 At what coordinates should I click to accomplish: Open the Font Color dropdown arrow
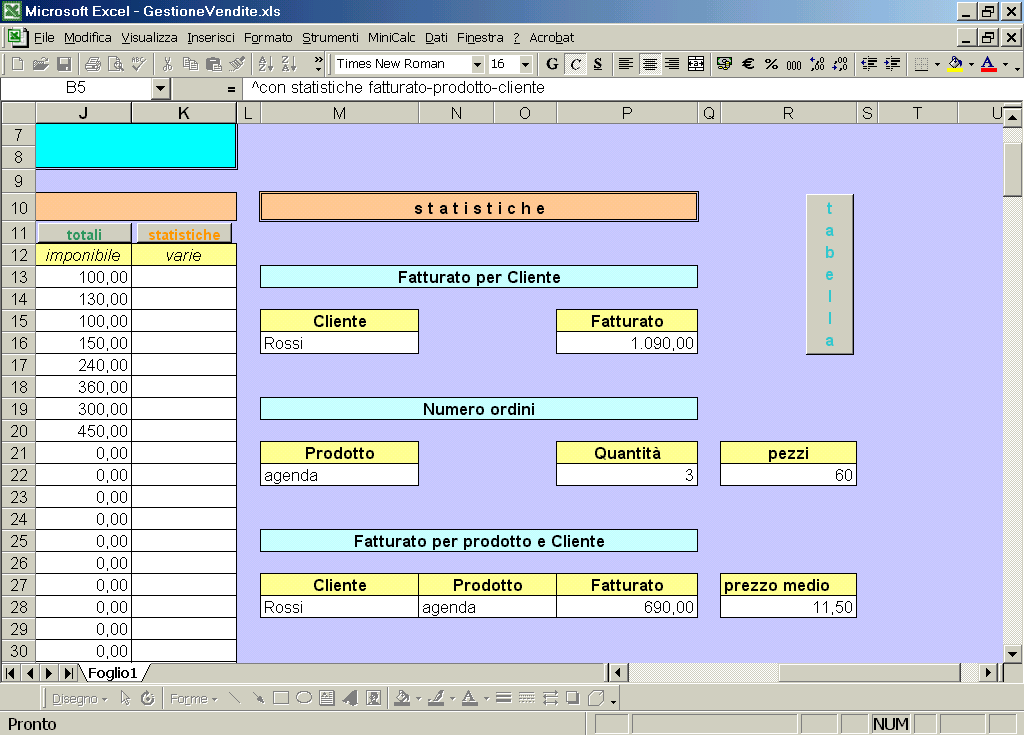[x=1005, y=64]
